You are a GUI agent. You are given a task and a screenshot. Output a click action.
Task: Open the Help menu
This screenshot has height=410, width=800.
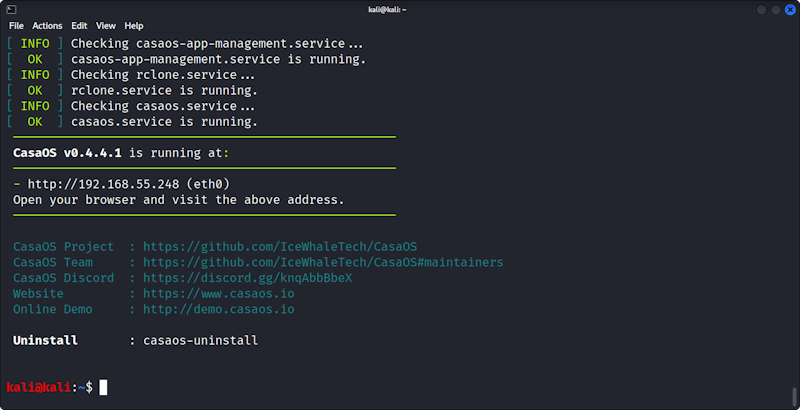point(134,25)
